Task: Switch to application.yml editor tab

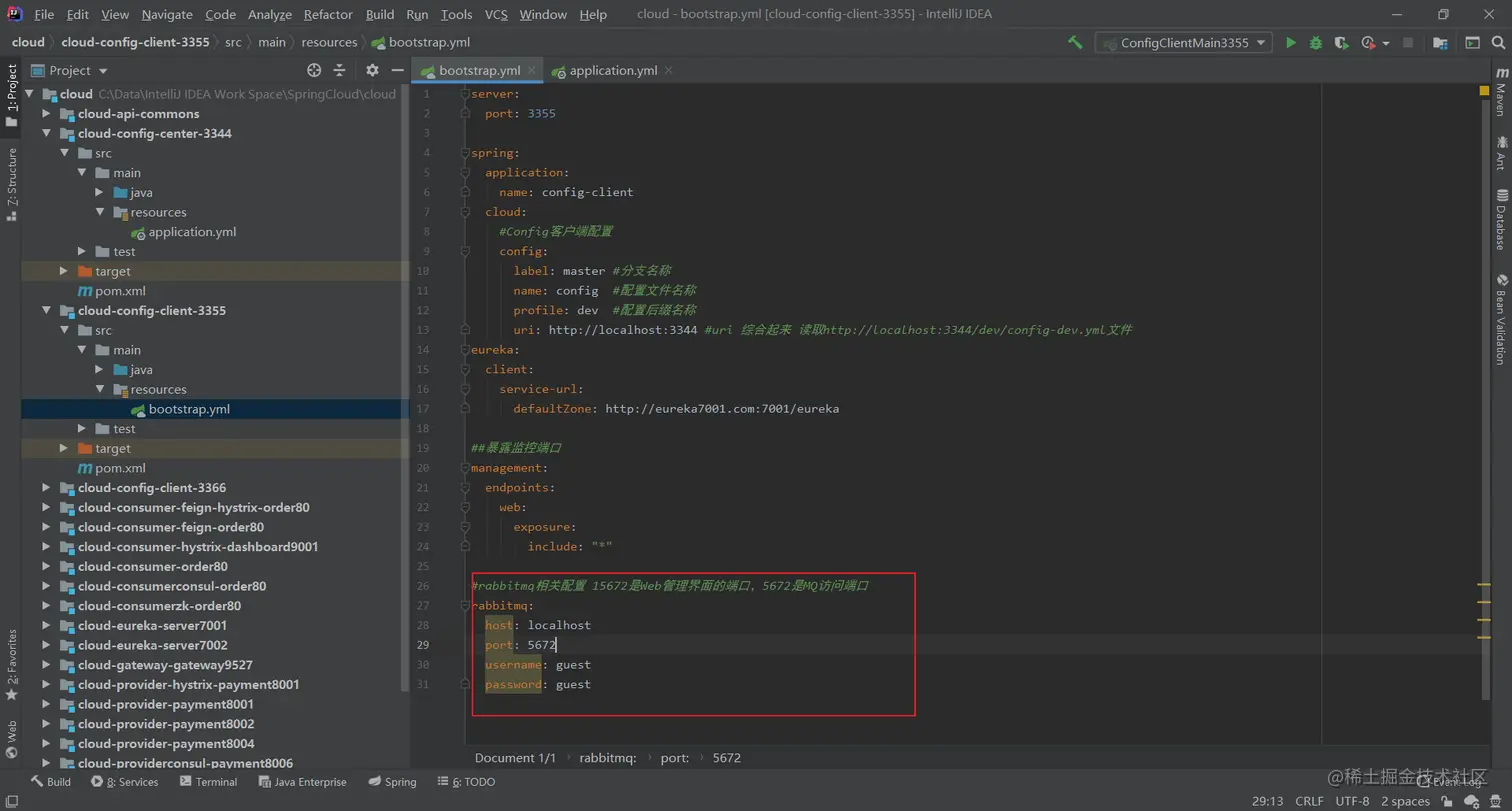Action: pyautogui.click(x=613, y=70)
